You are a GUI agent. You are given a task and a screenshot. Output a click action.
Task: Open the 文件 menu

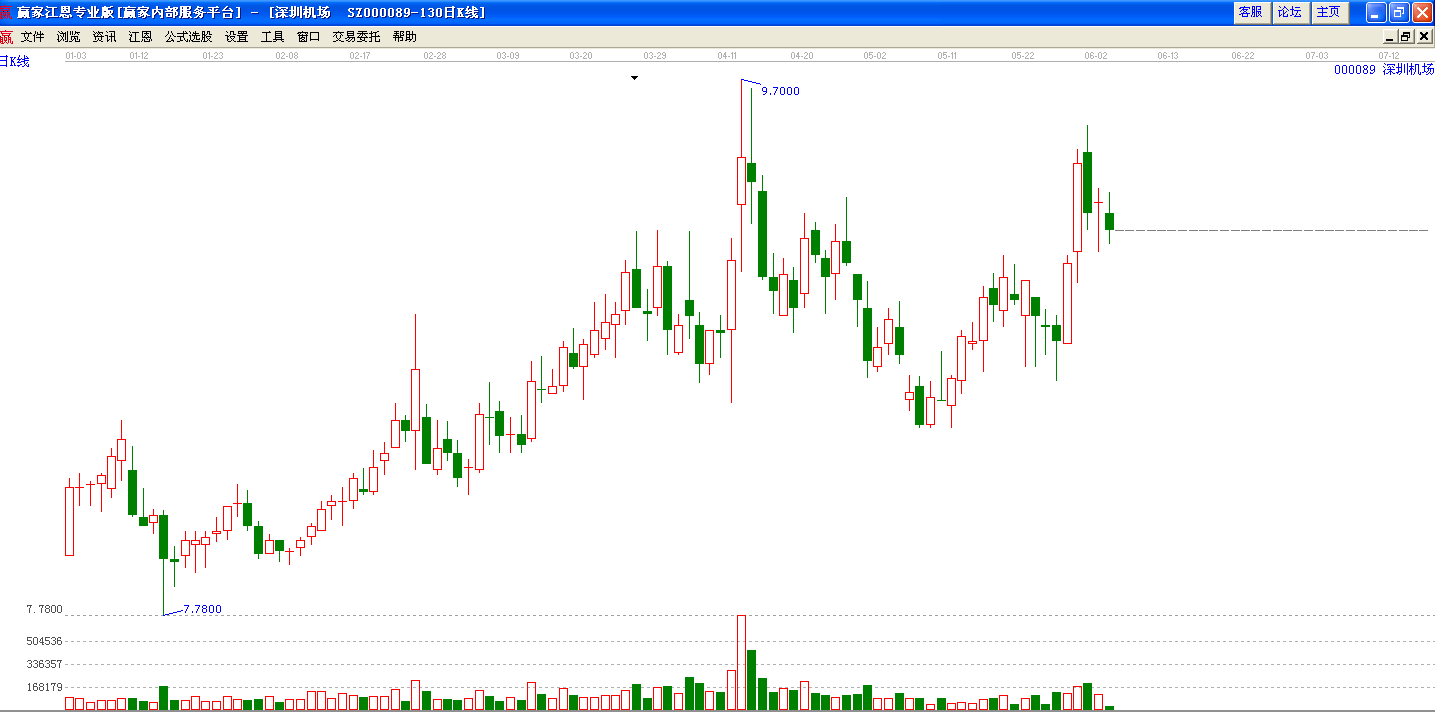[33, 37]
